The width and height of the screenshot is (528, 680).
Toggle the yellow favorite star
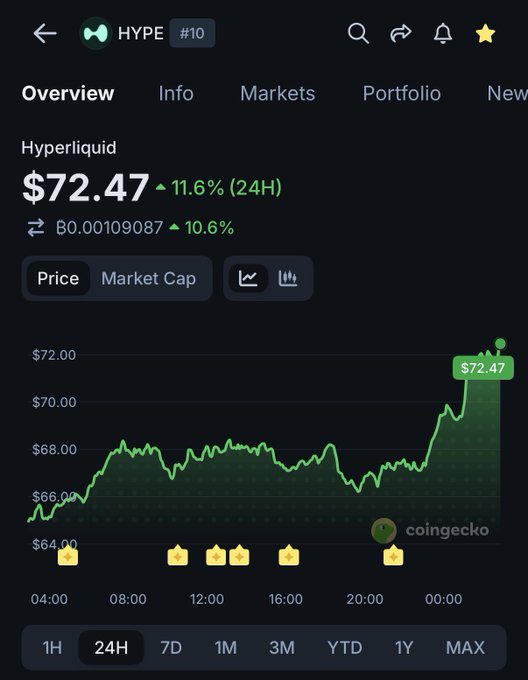click(x=485, y=33)
